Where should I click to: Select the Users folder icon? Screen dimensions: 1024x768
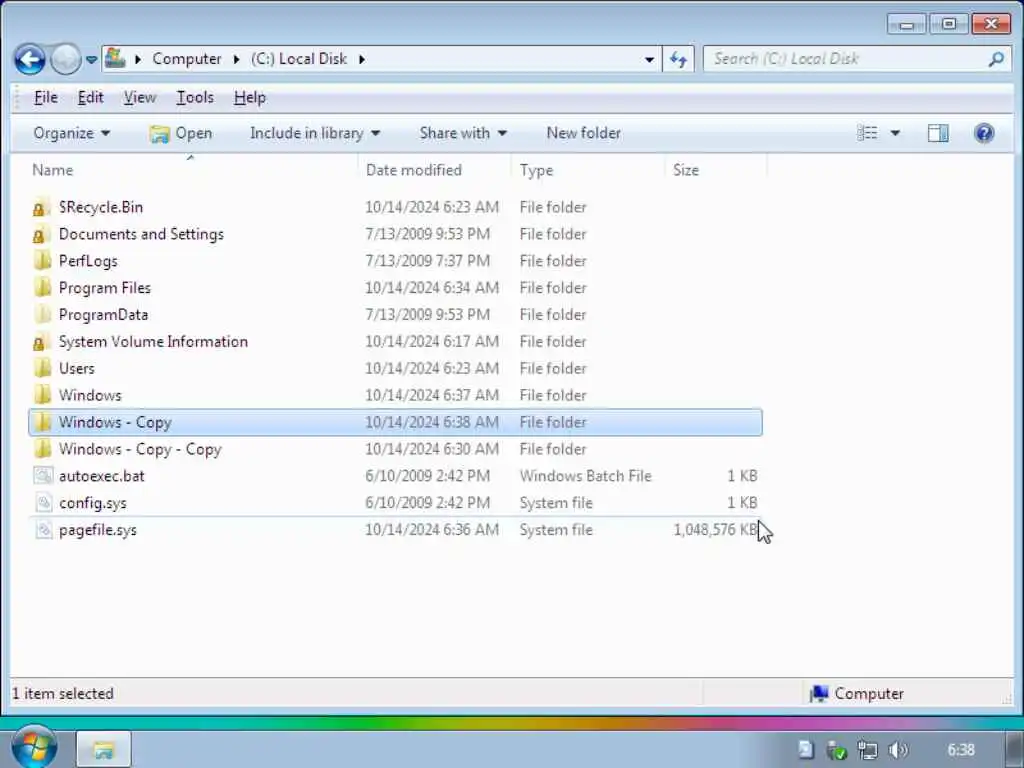point(42,368)
